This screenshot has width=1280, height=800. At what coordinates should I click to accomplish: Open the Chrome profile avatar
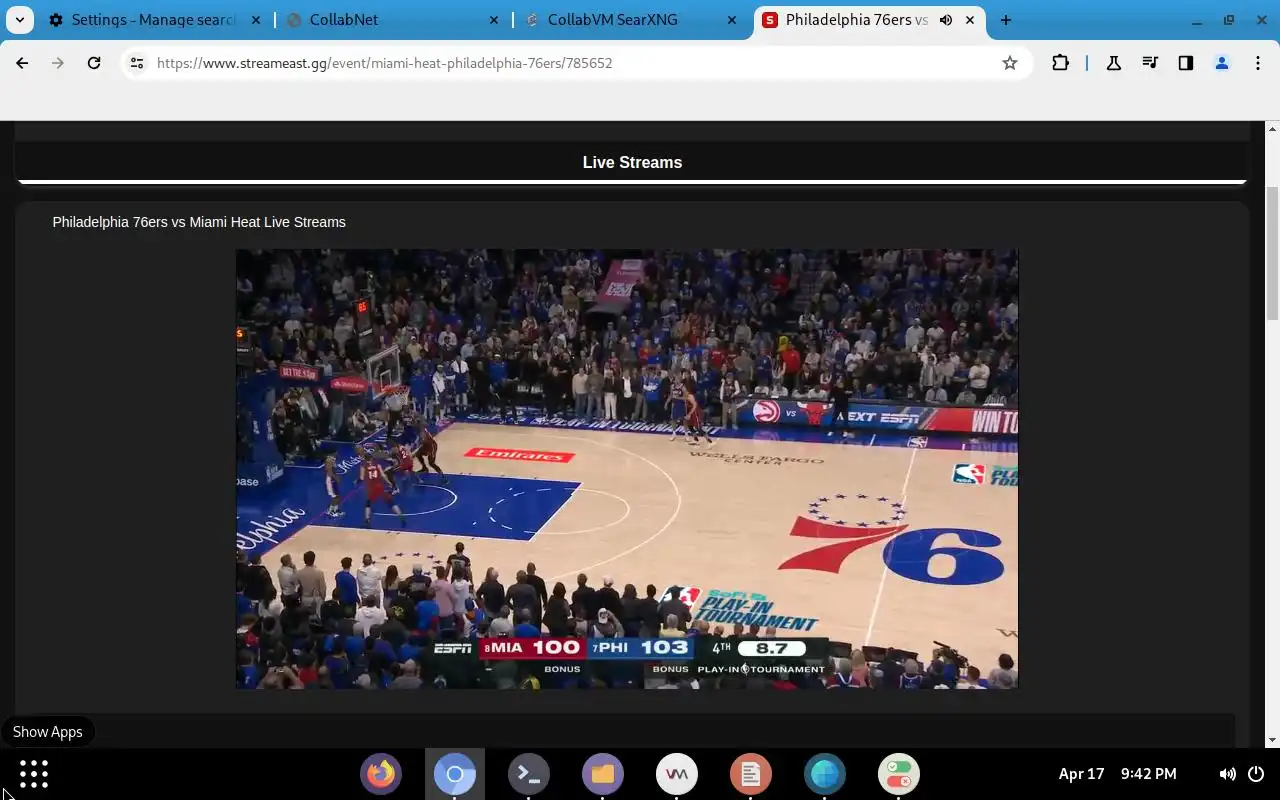click(1221, 63)
